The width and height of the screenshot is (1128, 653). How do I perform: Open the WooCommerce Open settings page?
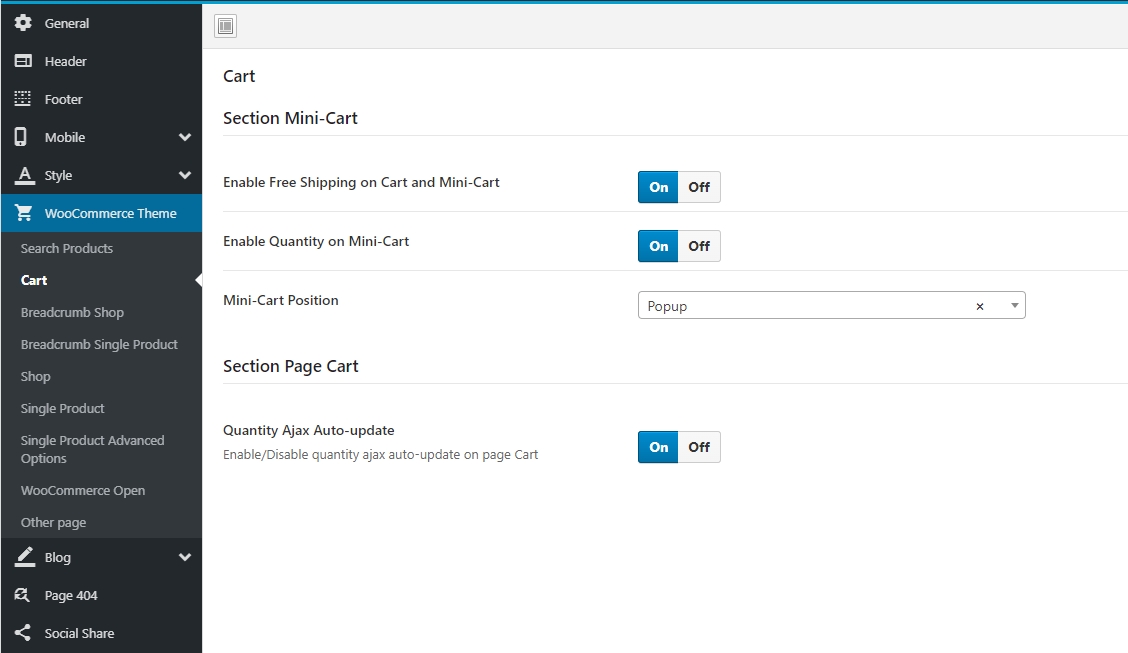(x=83, y=490)
